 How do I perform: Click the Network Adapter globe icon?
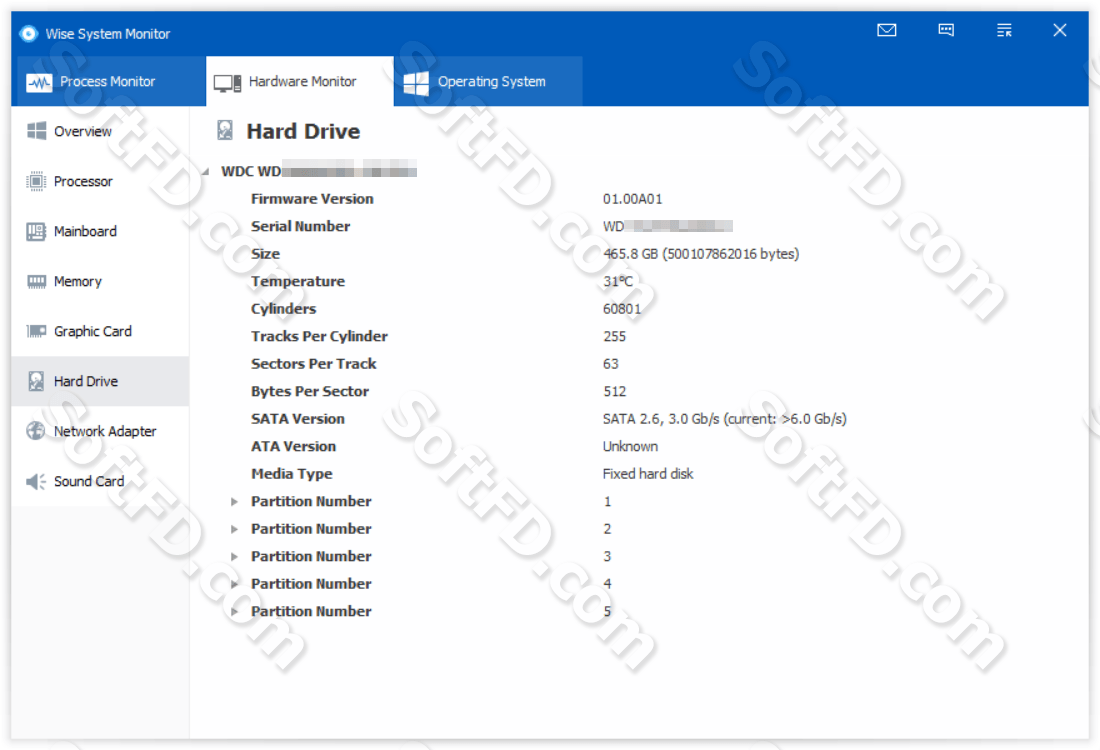[x=36, y=431]
